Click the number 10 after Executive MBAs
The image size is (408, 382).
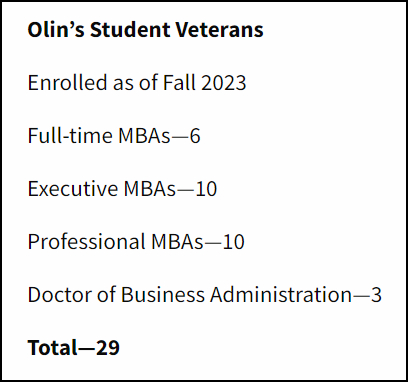[x=206, y=189]
